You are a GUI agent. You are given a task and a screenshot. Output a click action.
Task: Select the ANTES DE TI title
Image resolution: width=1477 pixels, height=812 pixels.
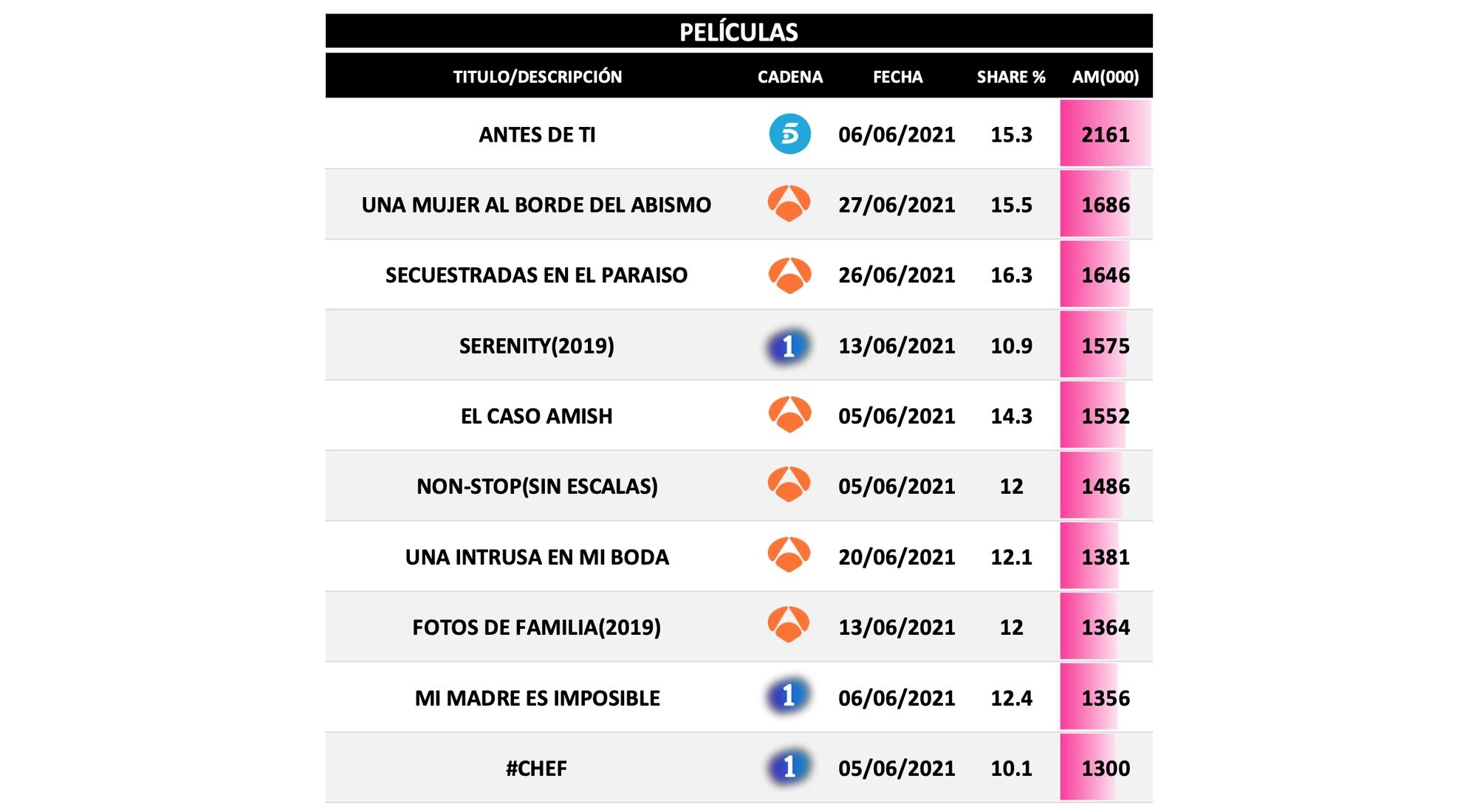click(537, 134)
